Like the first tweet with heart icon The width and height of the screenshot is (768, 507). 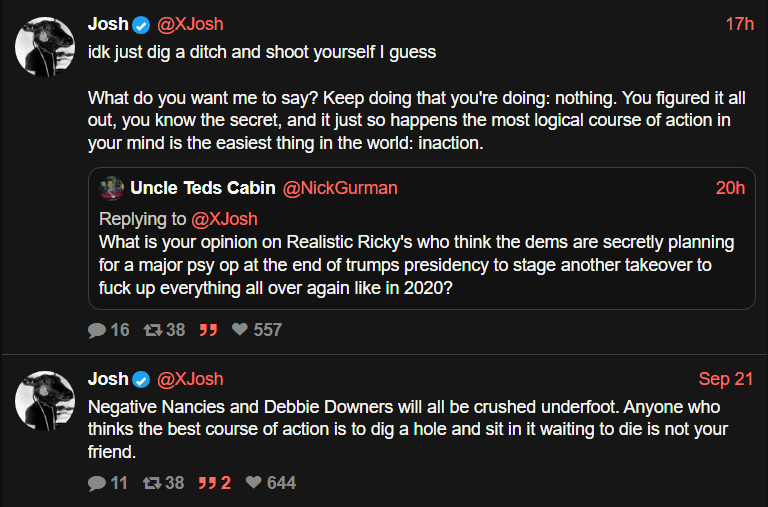click(240, 329)
